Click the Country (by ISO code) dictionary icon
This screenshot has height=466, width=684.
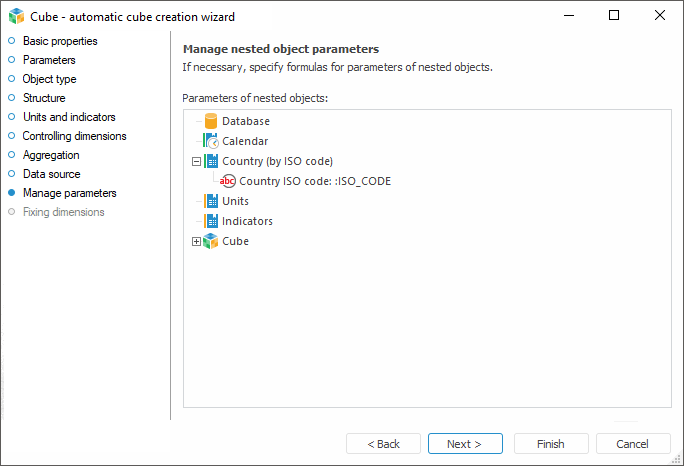click(210, 161)
